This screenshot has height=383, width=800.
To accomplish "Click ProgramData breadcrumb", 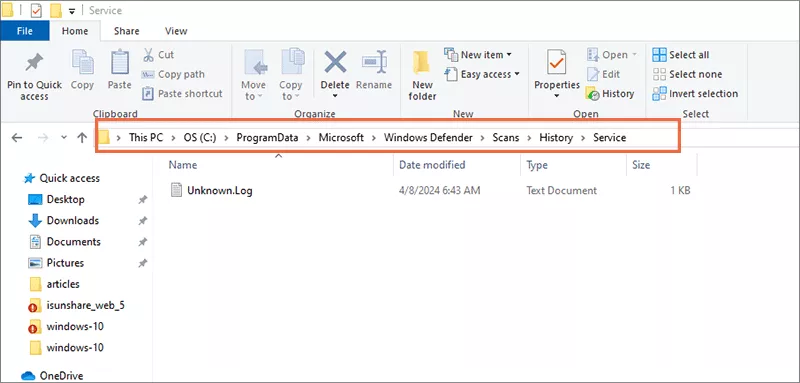I will pyautogui.click(x=267, y=138).
